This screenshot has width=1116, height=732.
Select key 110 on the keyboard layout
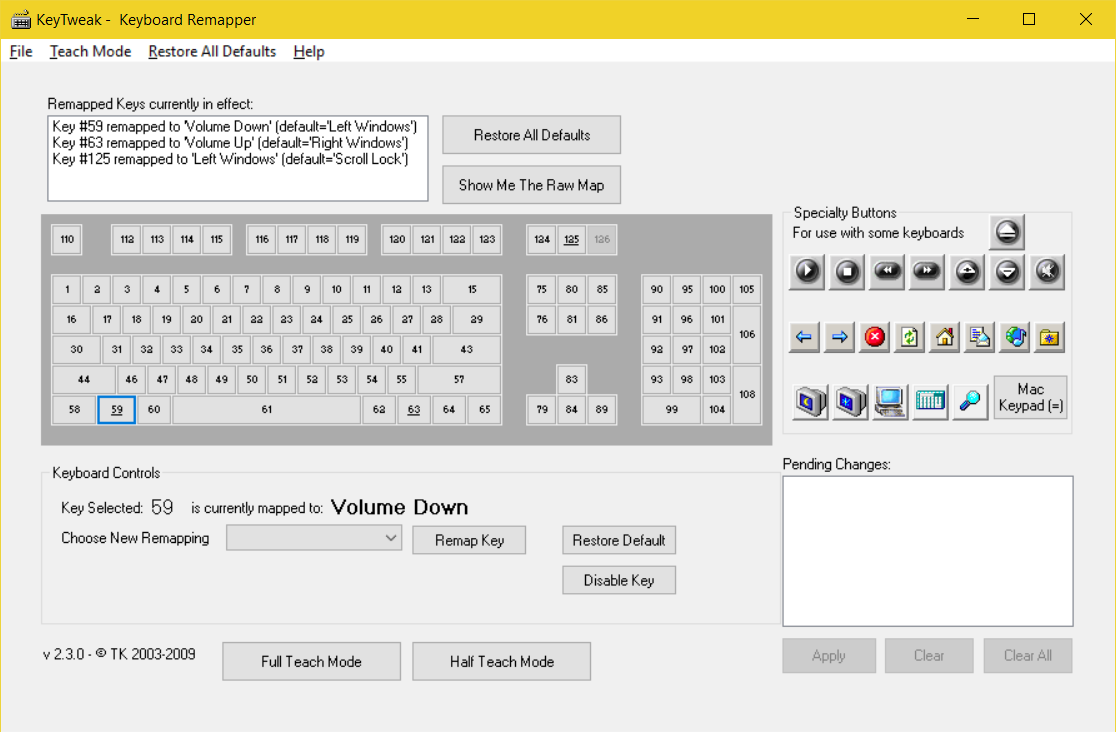pyautogui.click(x=67, y=239)
